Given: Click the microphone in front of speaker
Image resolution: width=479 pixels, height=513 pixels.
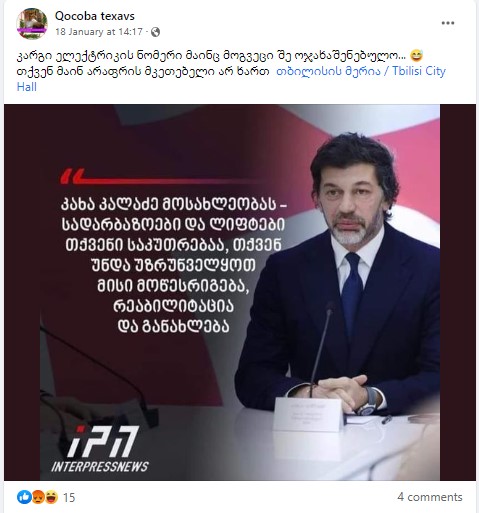Looking at the screenshot, I should tap(321, 348).
